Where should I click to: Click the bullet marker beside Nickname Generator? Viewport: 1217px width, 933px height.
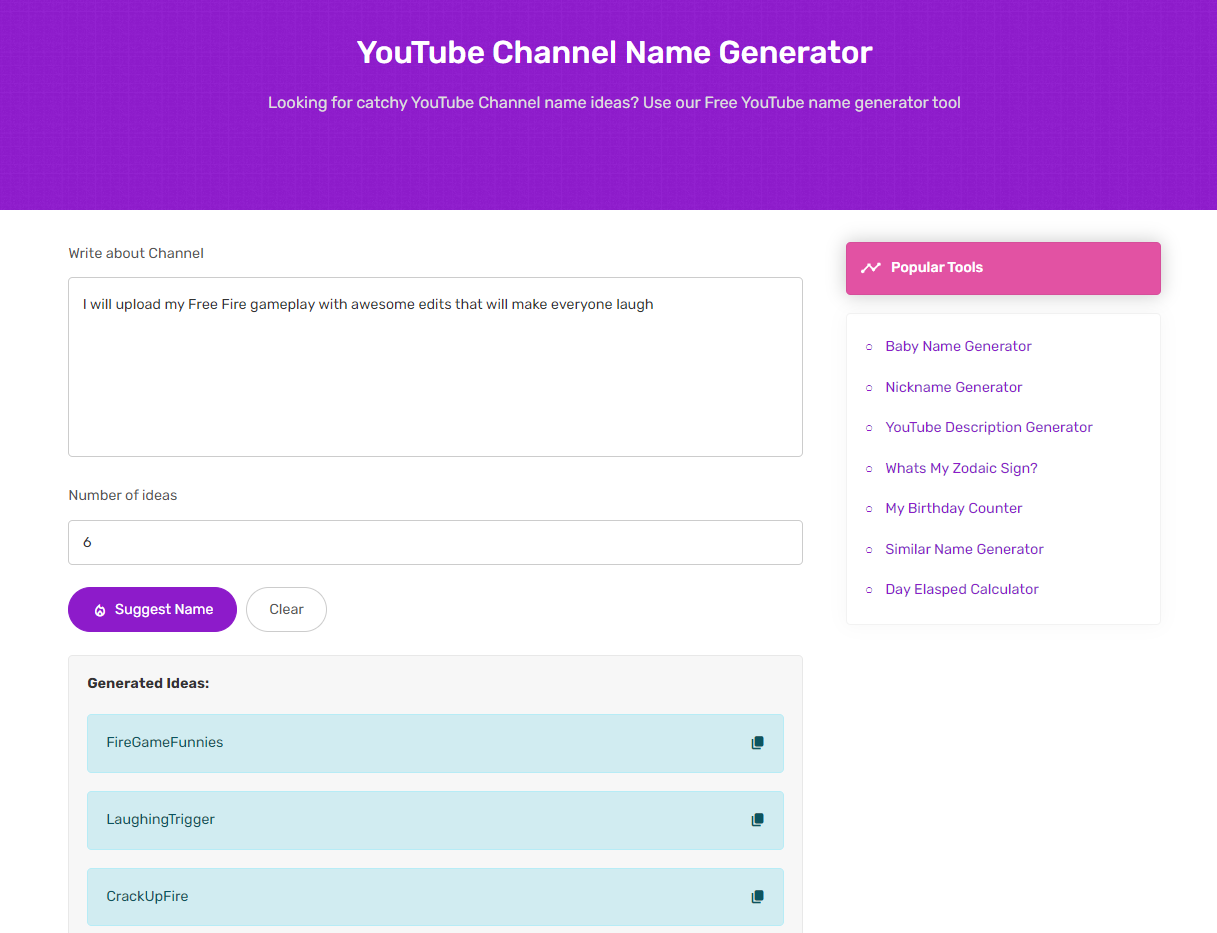click(x=868, y=388)
